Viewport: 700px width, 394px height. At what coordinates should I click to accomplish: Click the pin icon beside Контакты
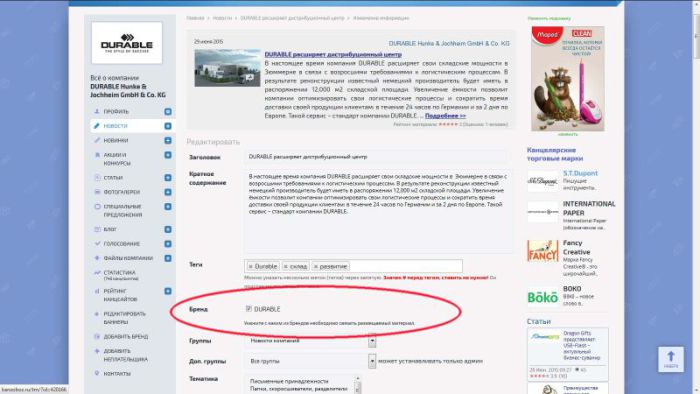click(97, 373)
